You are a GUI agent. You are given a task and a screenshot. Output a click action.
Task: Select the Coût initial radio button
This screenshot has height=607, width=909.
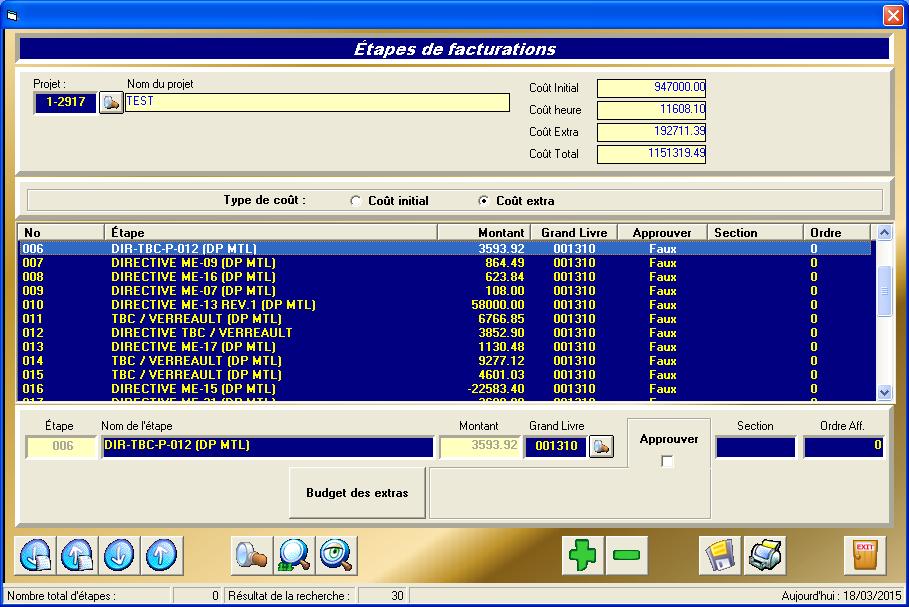[356, 201]
